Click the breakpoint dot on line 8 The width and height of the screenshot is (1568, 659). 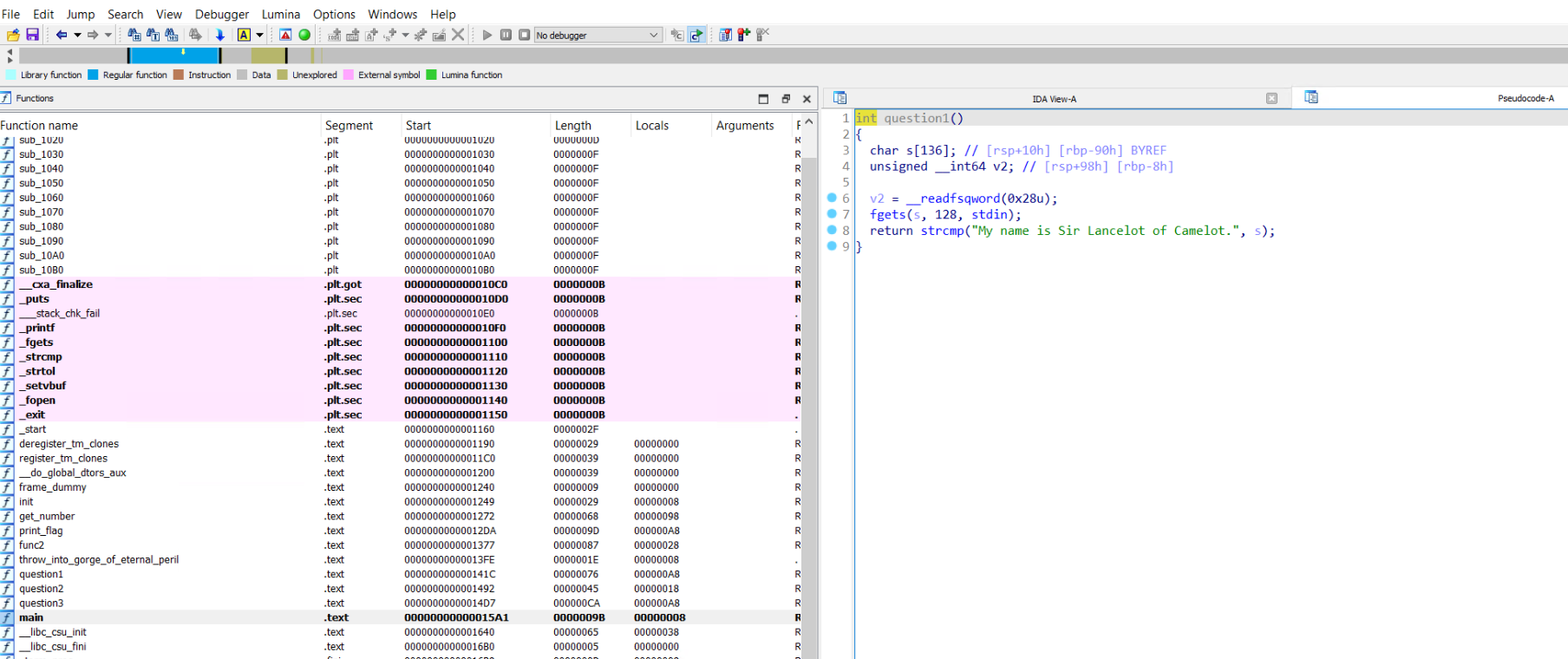click(832, 230)
